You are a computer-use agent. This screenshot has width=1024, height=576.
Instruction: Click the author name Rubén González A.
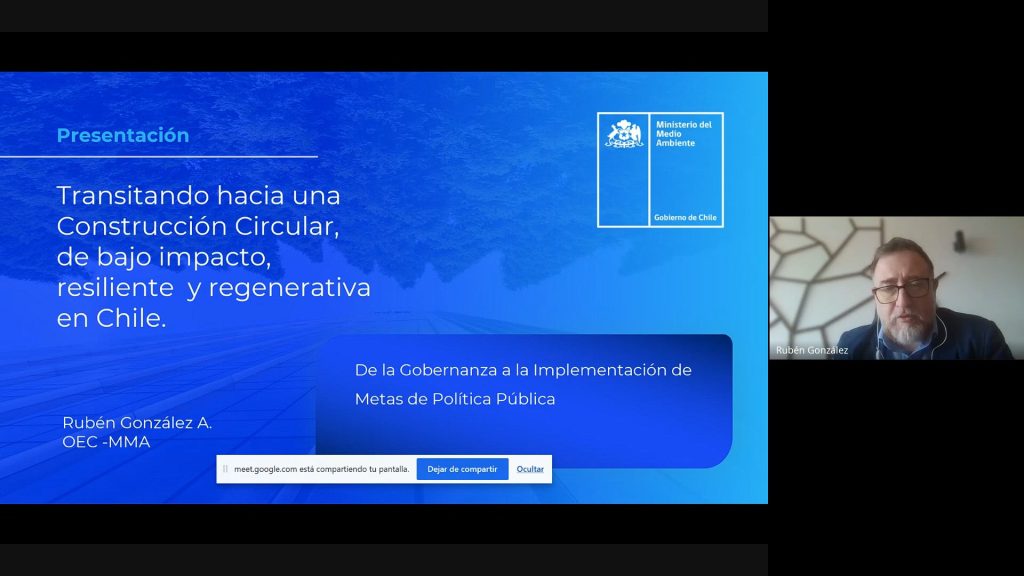137,423
